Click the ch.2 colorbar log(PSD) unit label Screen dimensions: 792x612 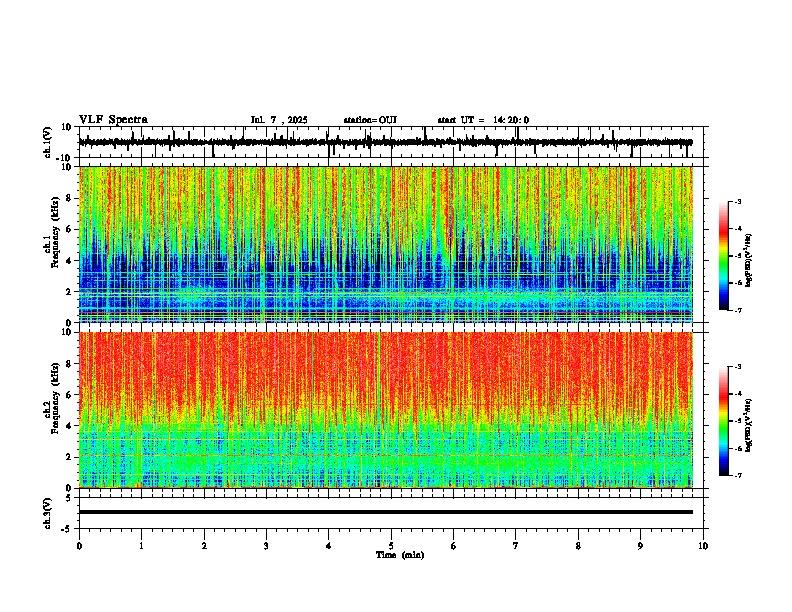[x=749, y=425]
